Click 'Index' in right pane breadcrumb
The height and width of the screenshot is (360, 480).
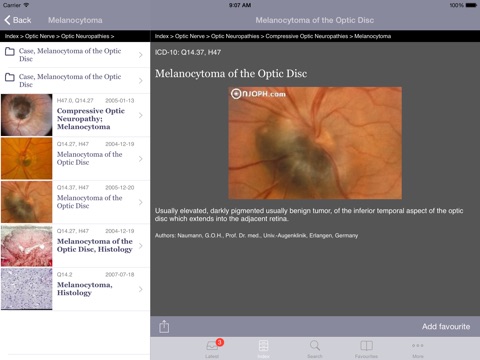(162, 36)
